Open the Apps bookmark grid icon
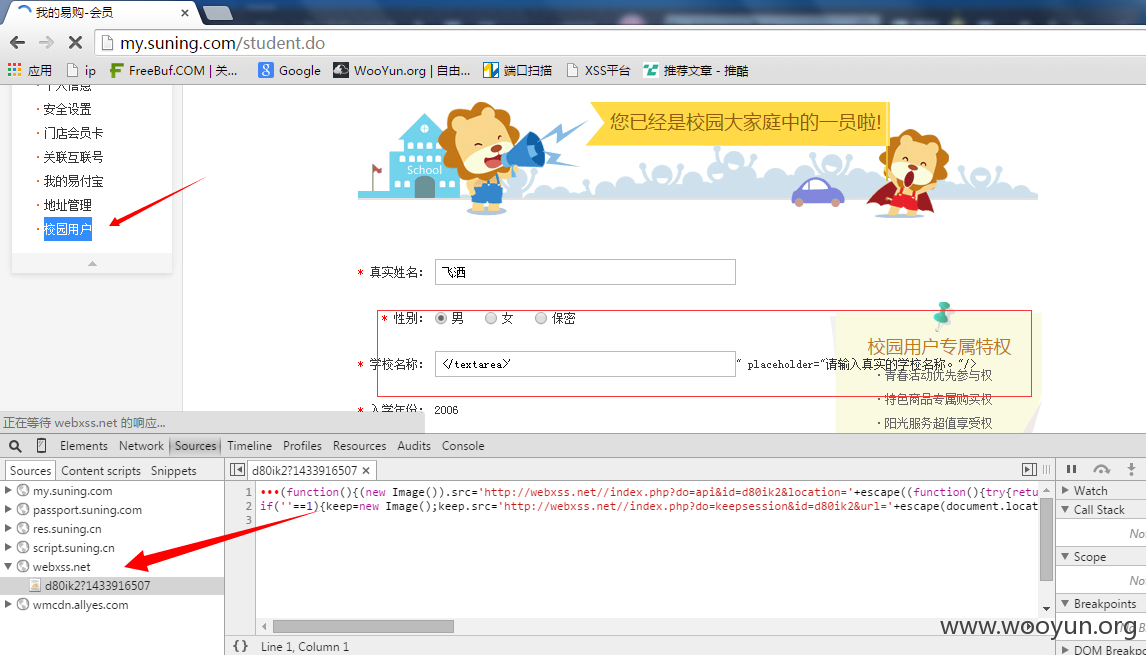Viewport: 1146px width, 655px height. (x=14, y=70)
